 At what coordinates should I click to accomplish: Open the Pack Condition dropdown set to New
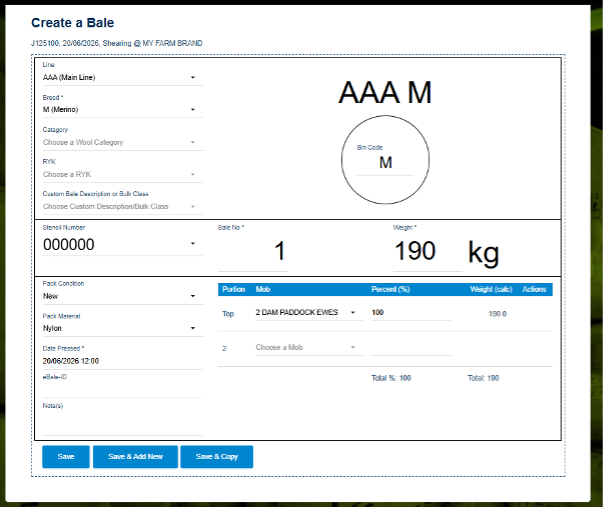122,296
